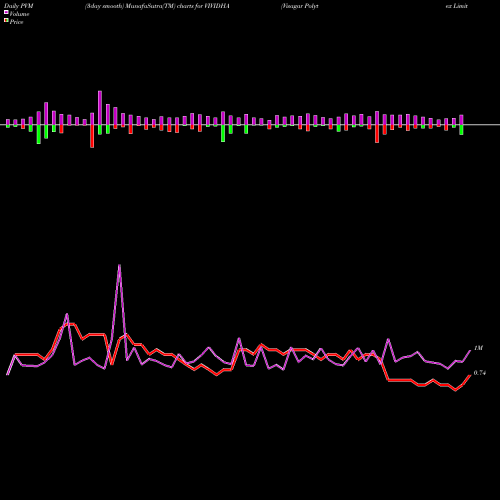Click the '0.74' price line end label
Screen dimensions: 500x500
coord(480,373)
